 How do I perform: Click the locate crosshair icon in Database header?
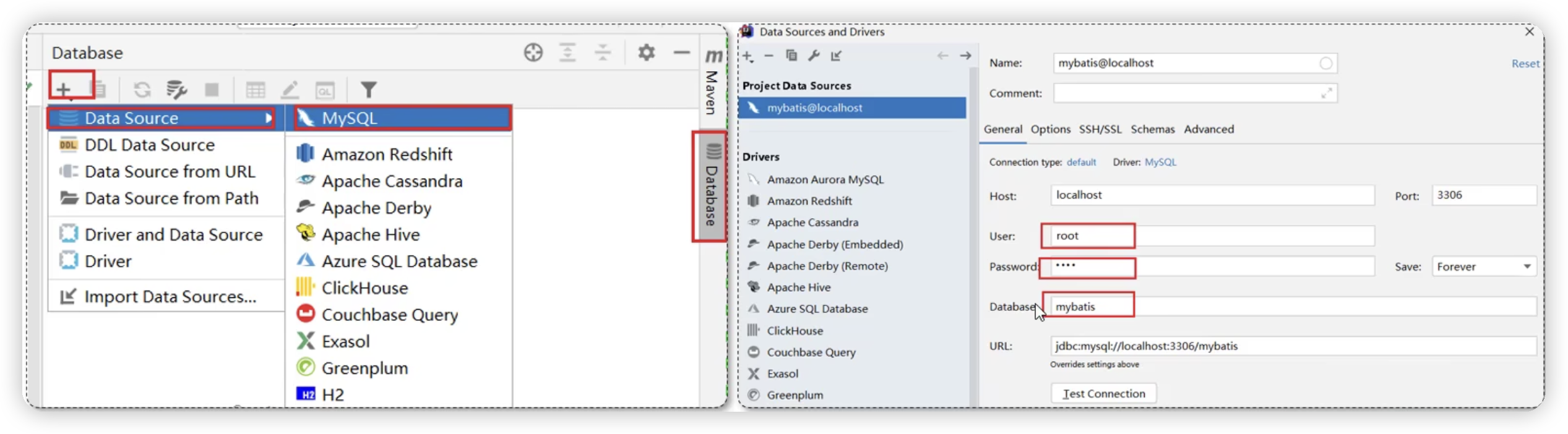point(533,53)
